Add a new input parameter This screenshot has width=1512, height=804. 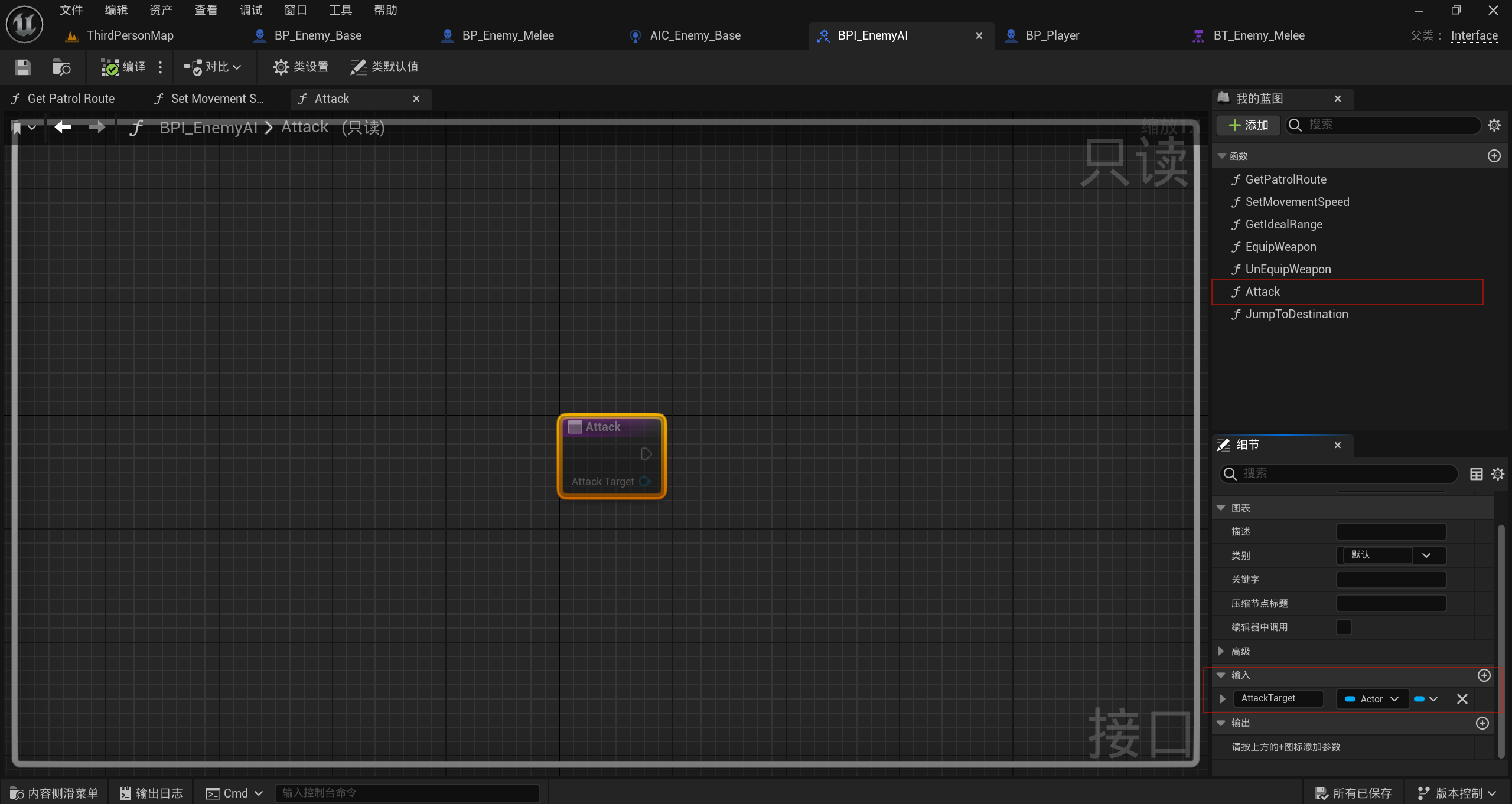1484,675
